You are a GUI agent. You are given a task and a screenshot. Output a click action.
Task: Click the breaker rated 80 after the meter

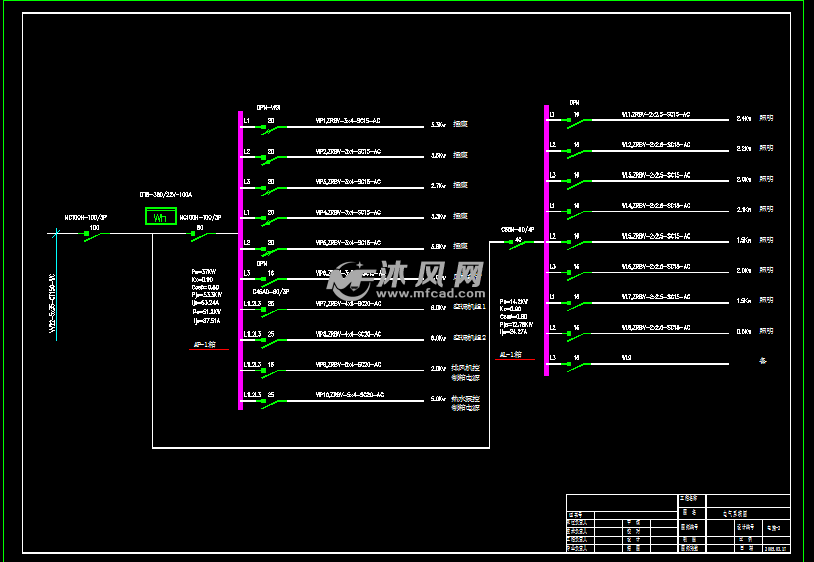[203, 236]
